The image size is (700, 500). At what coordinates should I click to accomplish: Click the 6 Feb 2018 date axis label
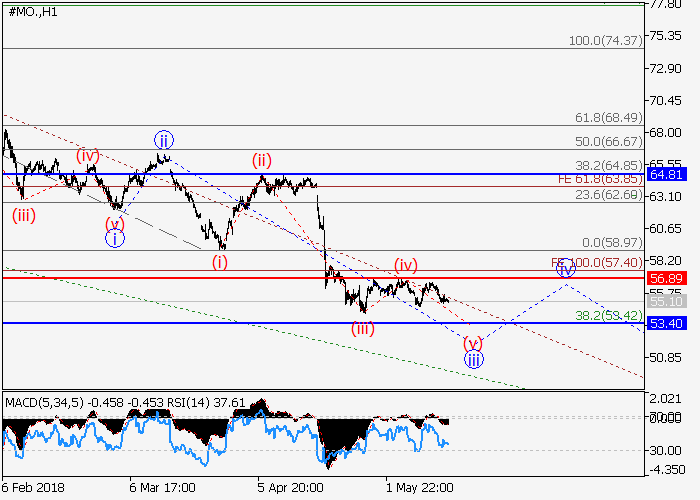point(33,489)
